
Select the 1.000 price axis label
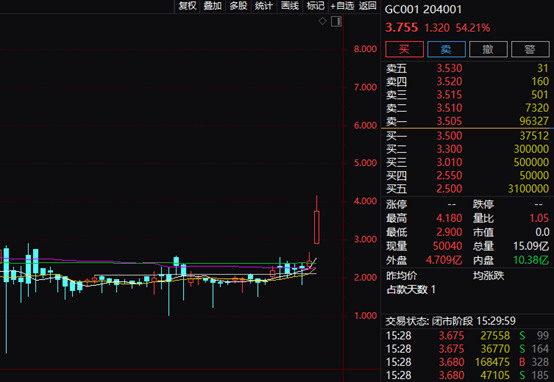[x=365, y=316]
